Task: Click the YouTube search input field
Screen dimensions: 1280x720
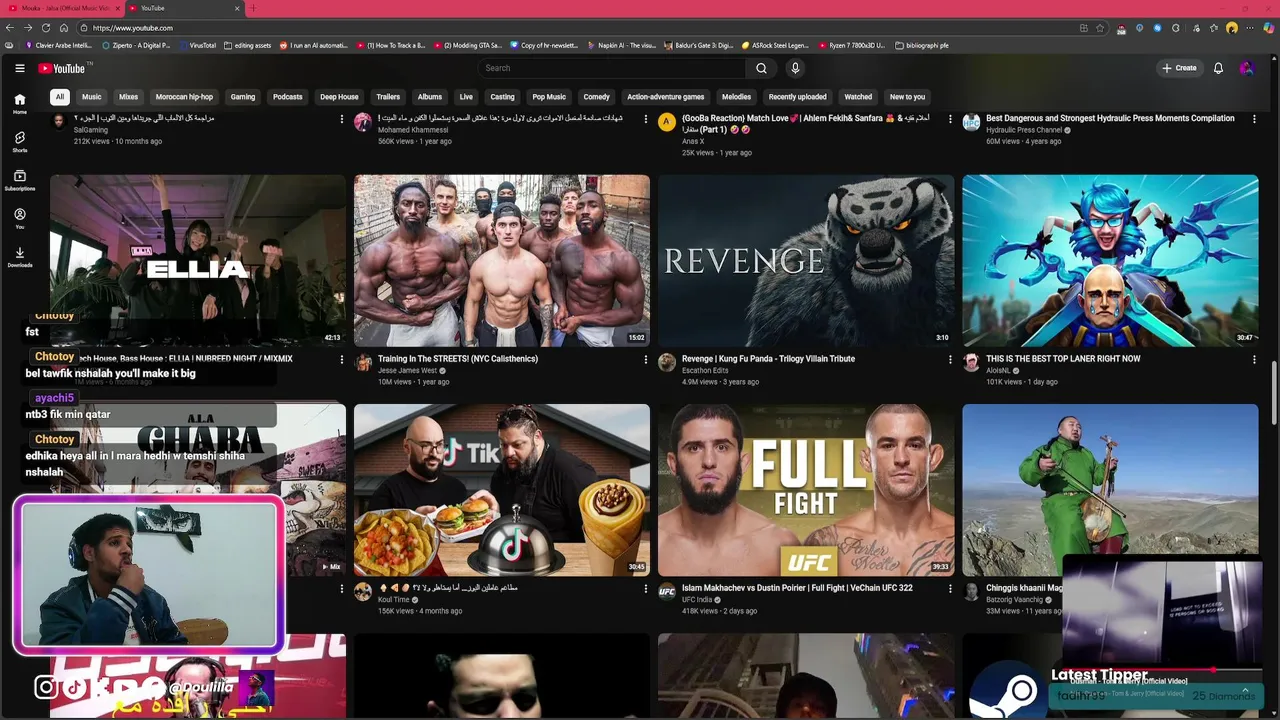Action: [612, 68]
